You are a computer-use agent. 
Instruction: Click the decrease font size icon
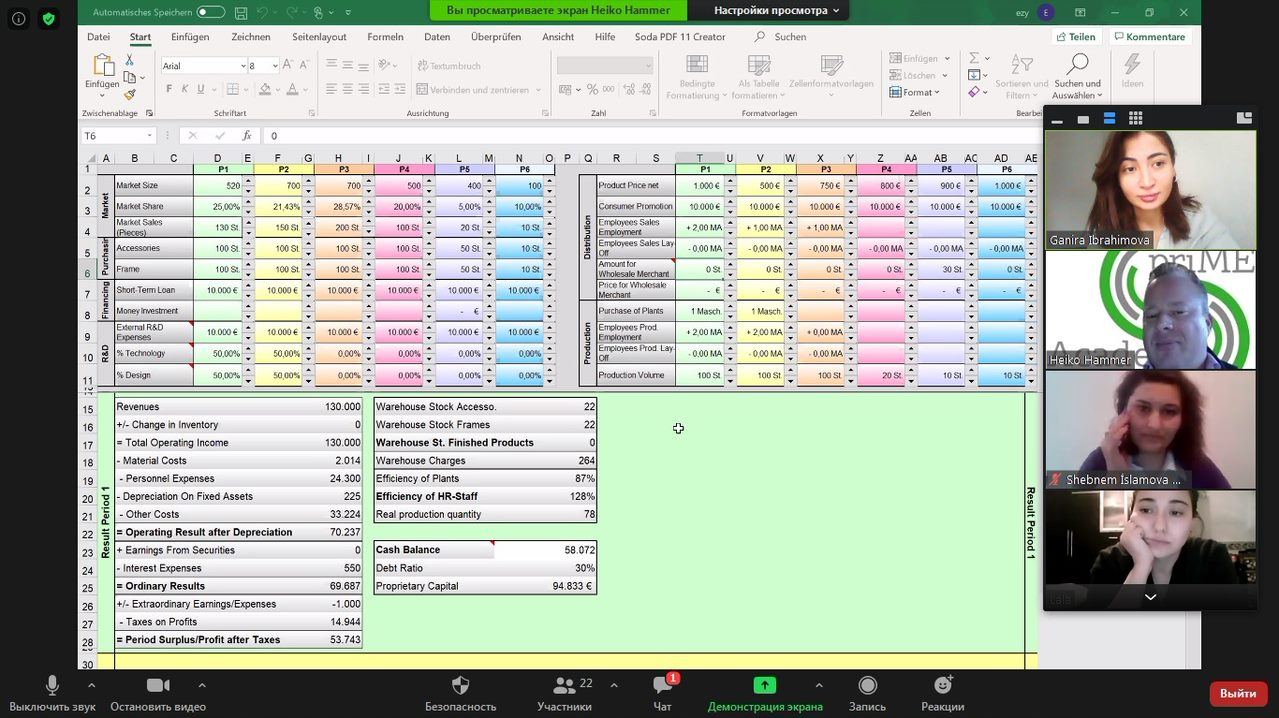[x=306, y=65]
